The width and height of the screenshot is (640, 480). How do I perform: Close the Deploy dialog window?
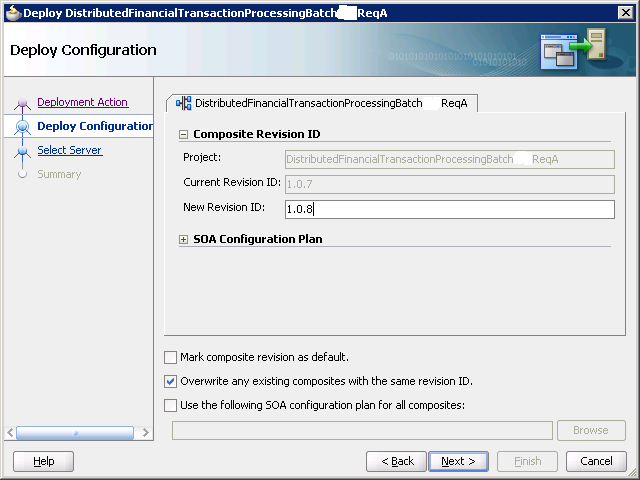(626, 13)
